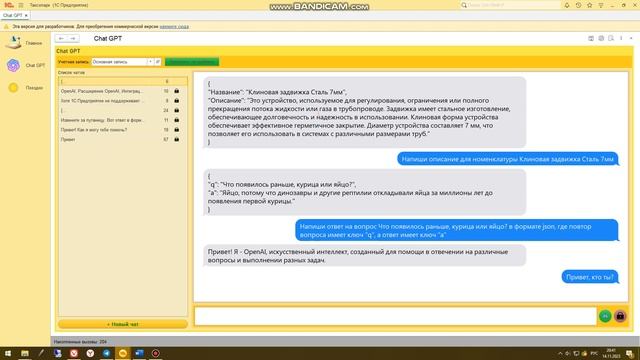
Task: Click the print icon in form toolbar
Action: [x=601, y=38]
